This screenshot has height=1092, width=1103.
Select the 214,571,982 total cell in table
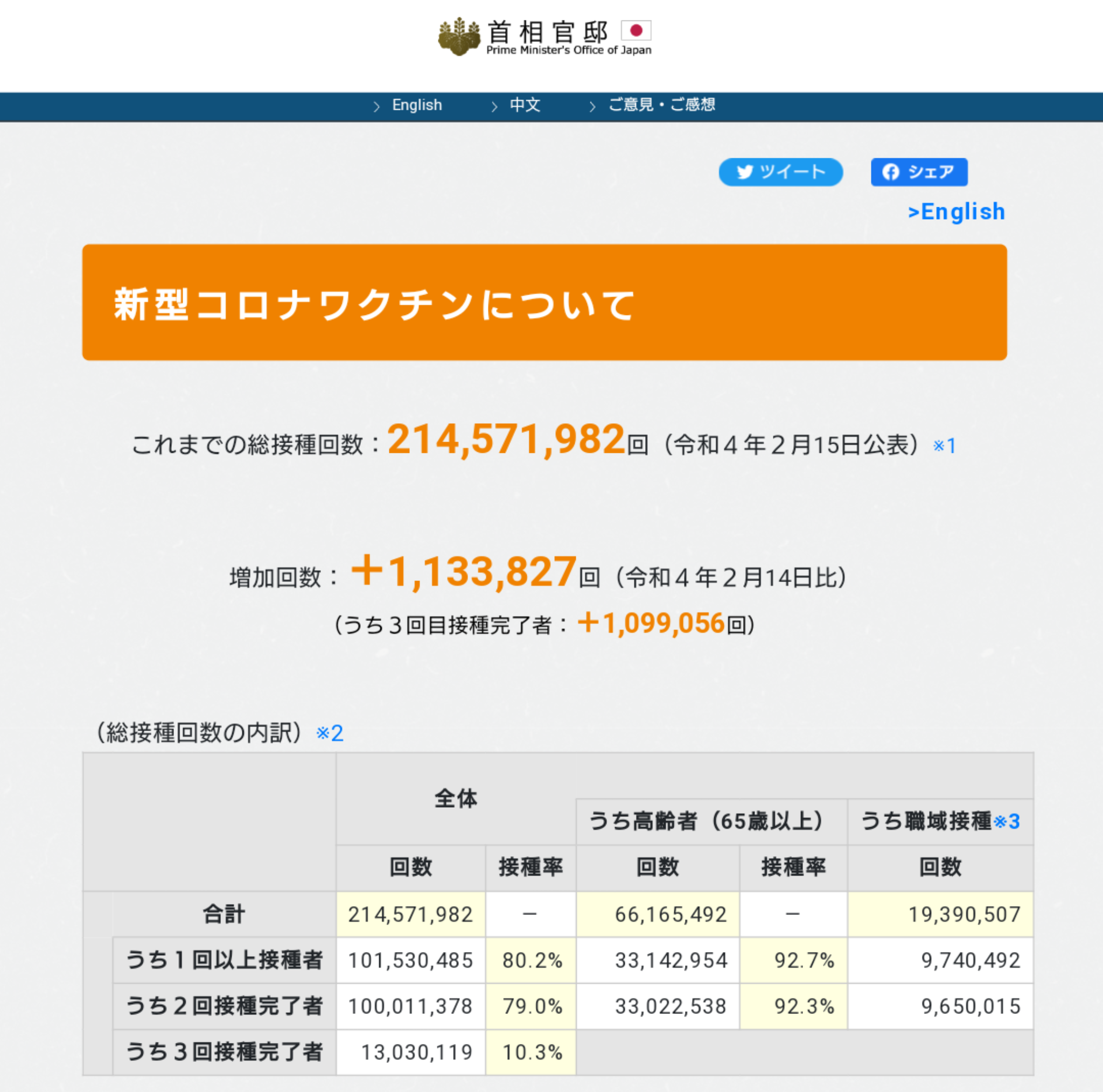coord(410,914)
